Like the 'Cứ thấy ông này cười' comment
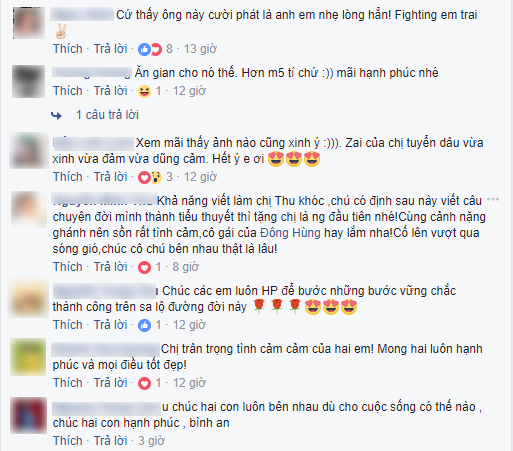Viewport: 513px width, 451px height. click(68, 49)
